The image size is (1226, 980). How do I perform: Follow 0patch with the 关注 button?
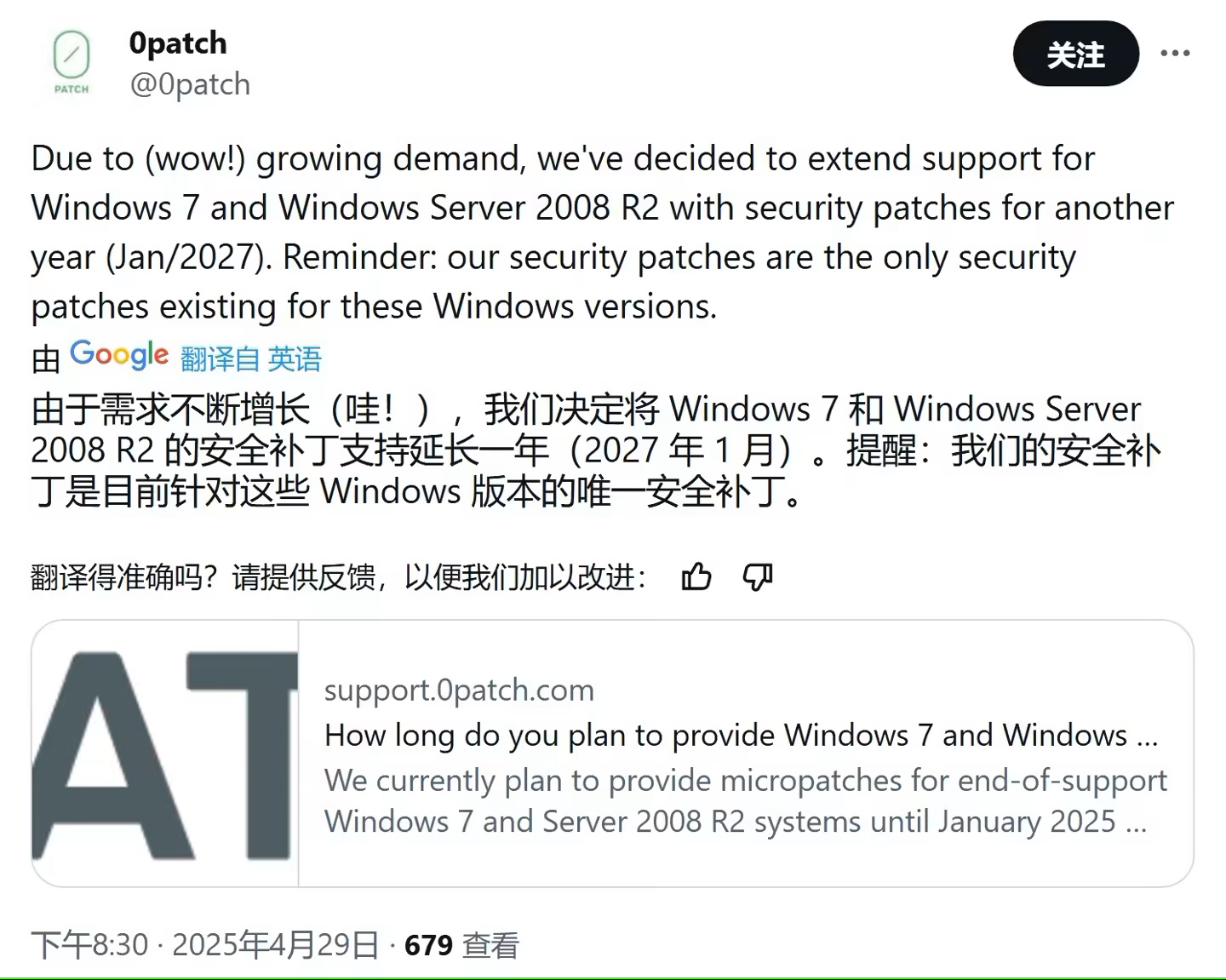click(1075, 54)
